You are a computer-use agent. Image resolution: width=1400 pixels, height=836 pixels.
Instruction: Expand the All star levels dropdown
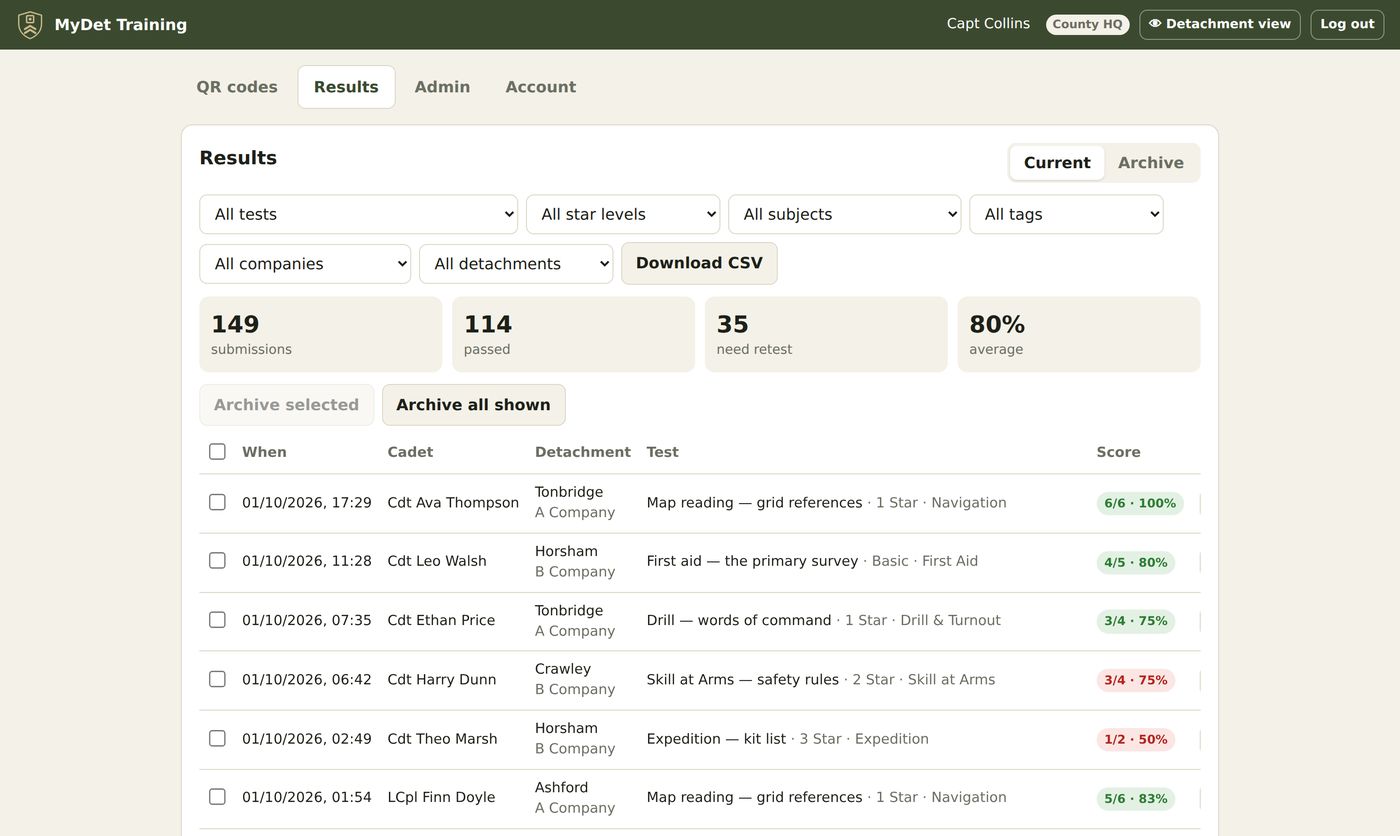point(623,214)
